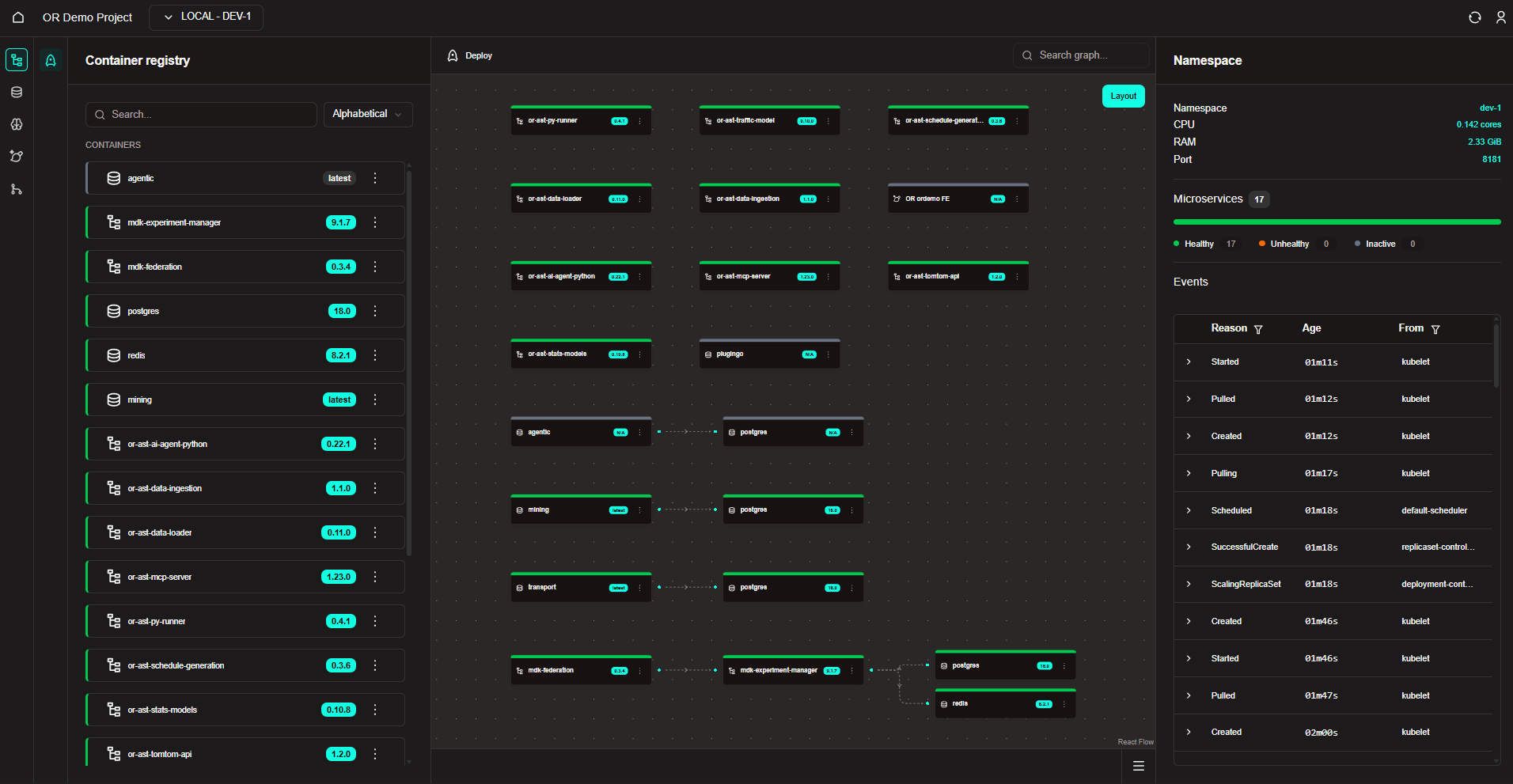
Task: Click the React Flow attribution link
Action: (x=1136, y=742)
